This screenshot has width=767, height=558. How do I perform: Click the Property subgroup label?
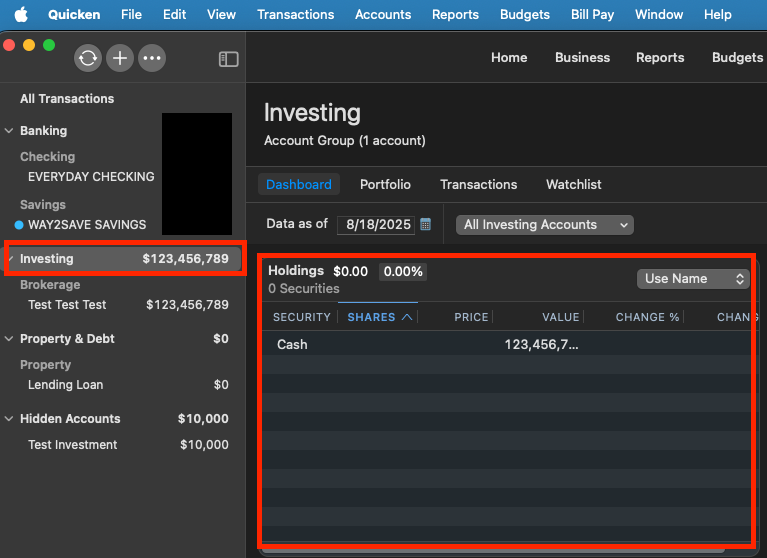point(45,365)
